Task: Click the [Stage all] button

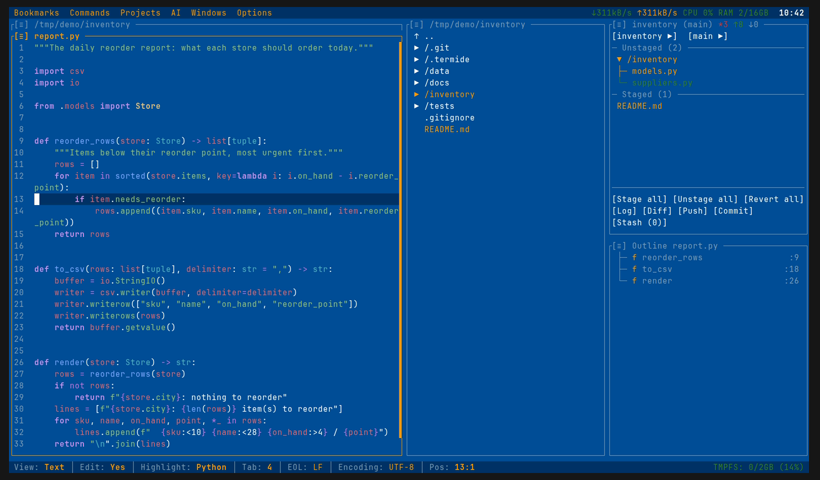Action: (640, 199)
